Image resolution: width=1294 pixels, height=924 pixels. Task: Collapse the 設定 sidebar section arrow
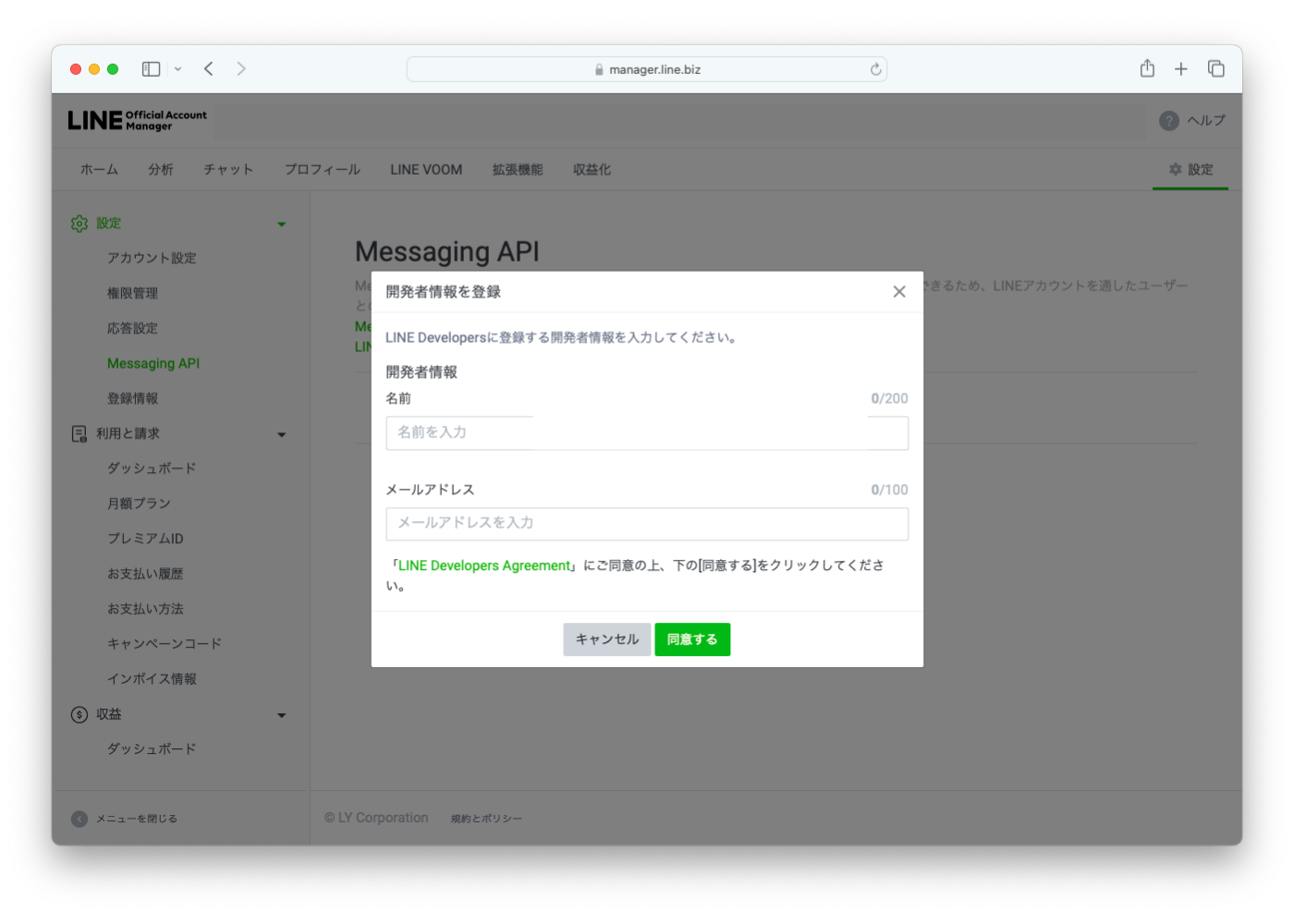(282, 225)
